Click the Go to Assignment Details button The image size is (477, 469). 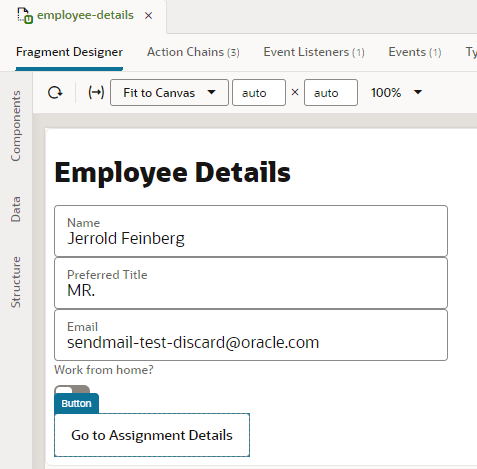point(152,435)
